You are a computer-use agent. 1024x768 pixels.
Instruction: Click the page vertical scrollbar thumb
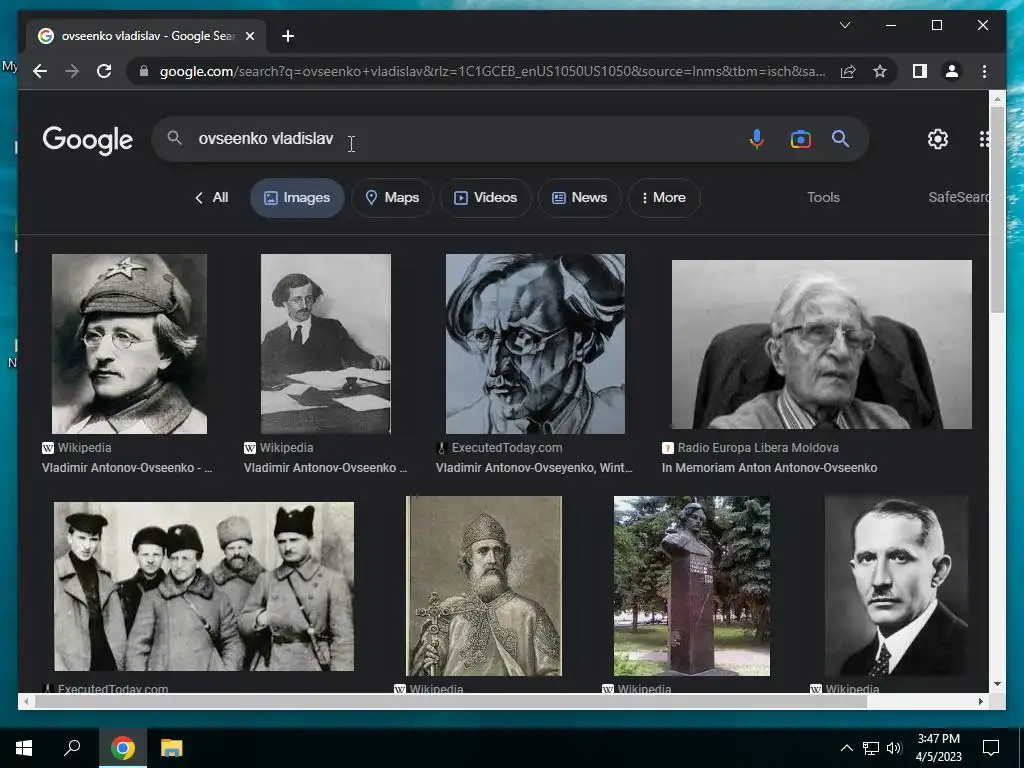click(x=997, y=209)
